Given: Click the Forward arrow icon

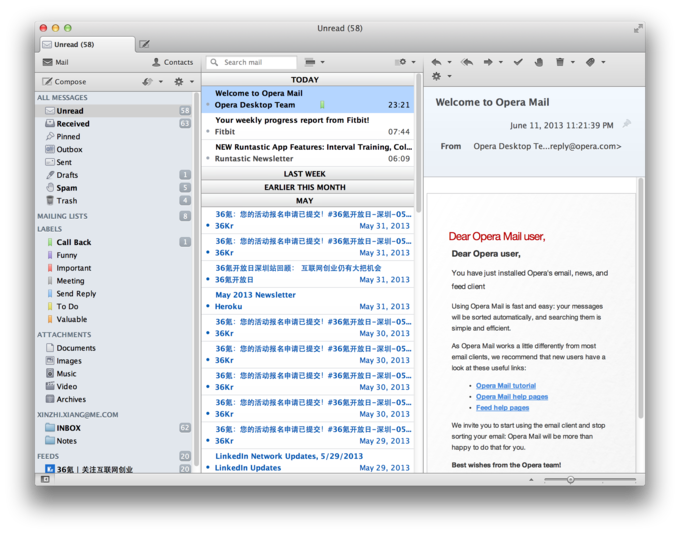Looking at the screenshot, I should [x=488, y=62].
